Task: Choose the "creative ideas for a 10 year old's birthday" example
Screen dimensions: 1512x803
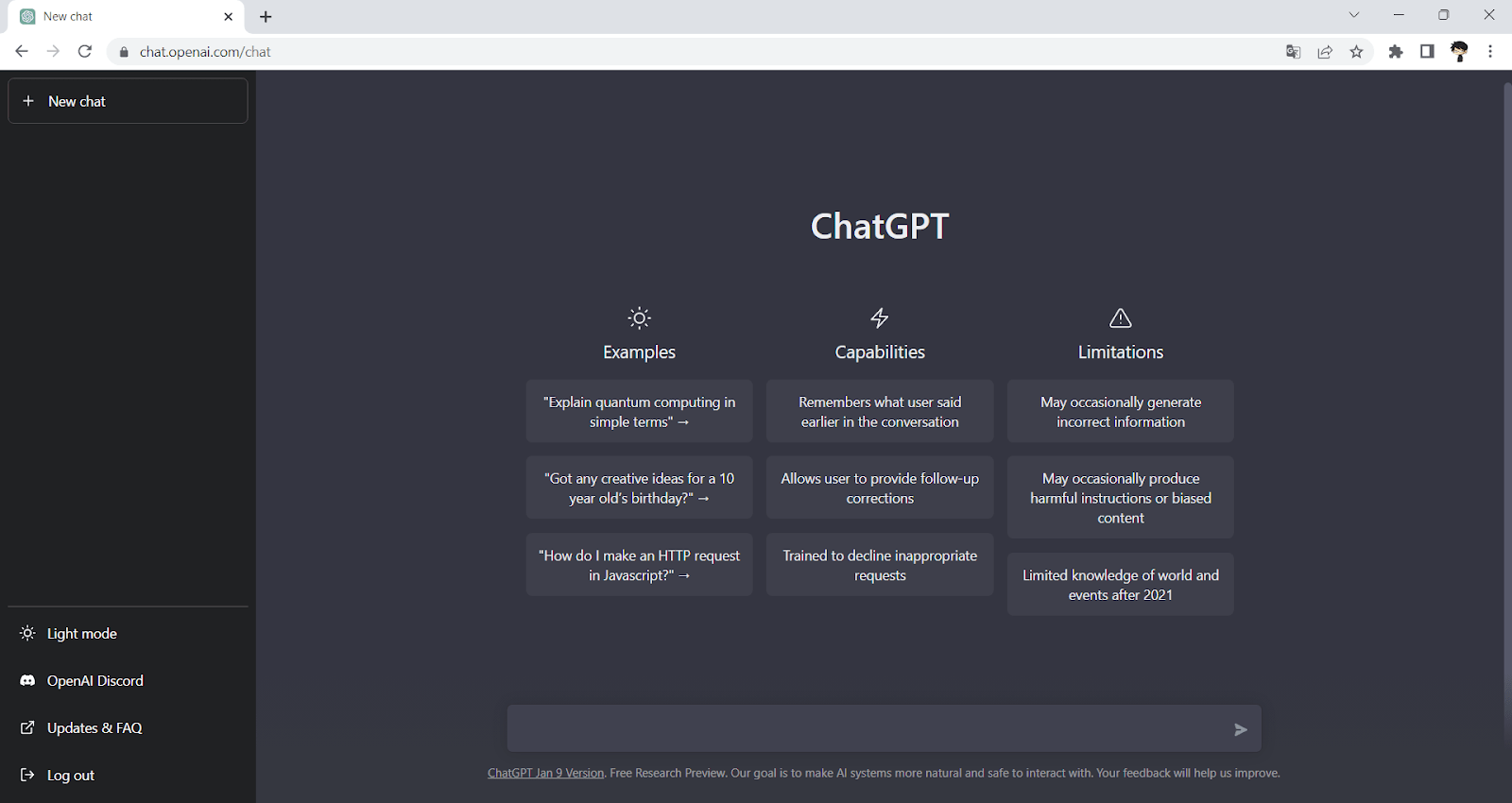Action: pos(640,487)
